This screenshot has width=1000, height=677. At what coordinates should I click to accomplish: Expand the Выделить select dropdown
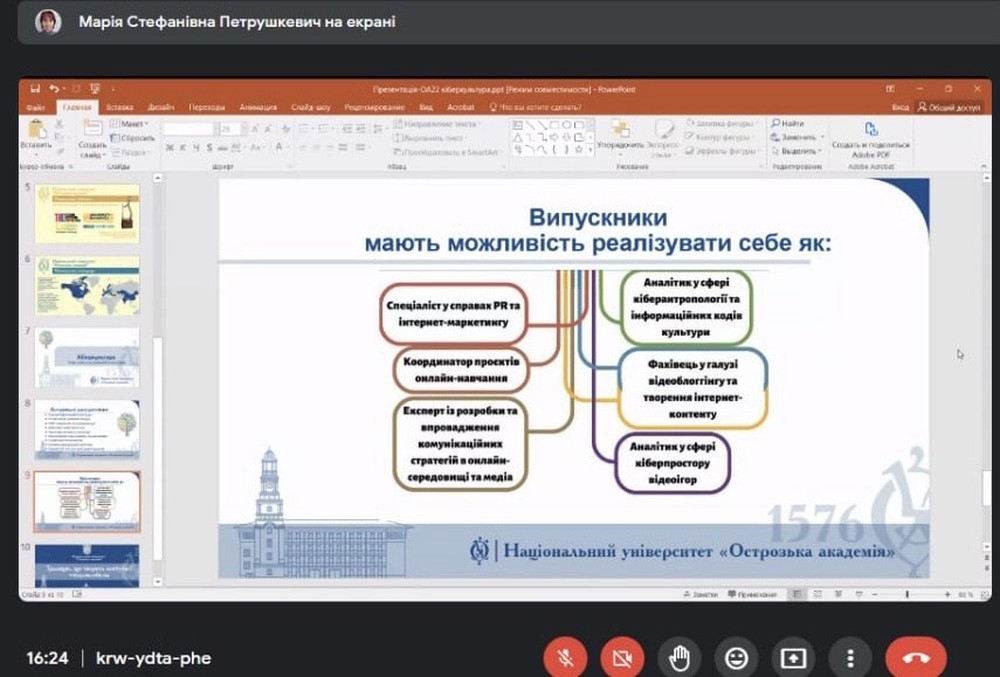[x=798, y=150]
